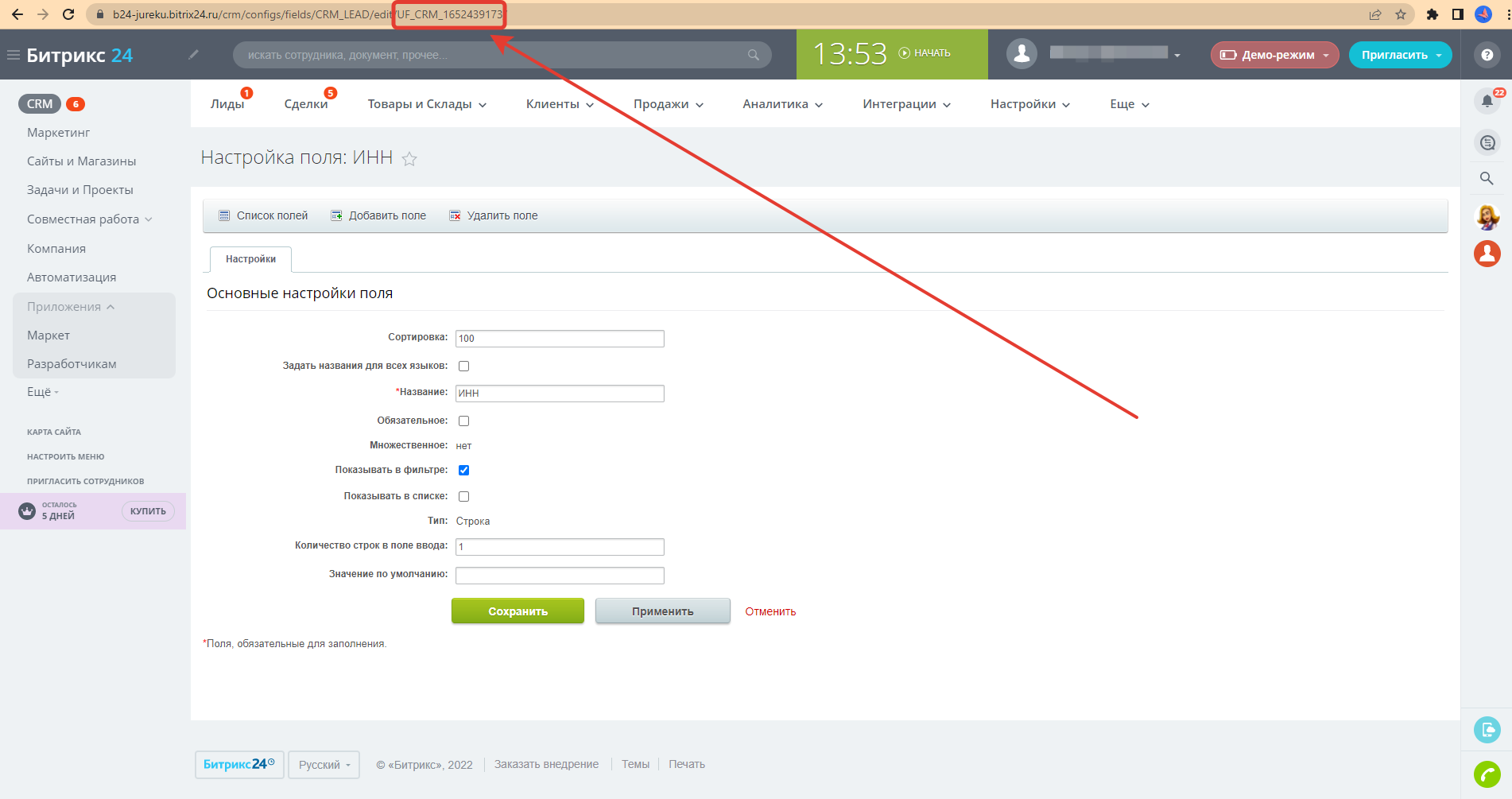Image resolution: width=1512 pixels, height=799 pixels.
Task: Select the Настройки tab
Action: (250, 259)
